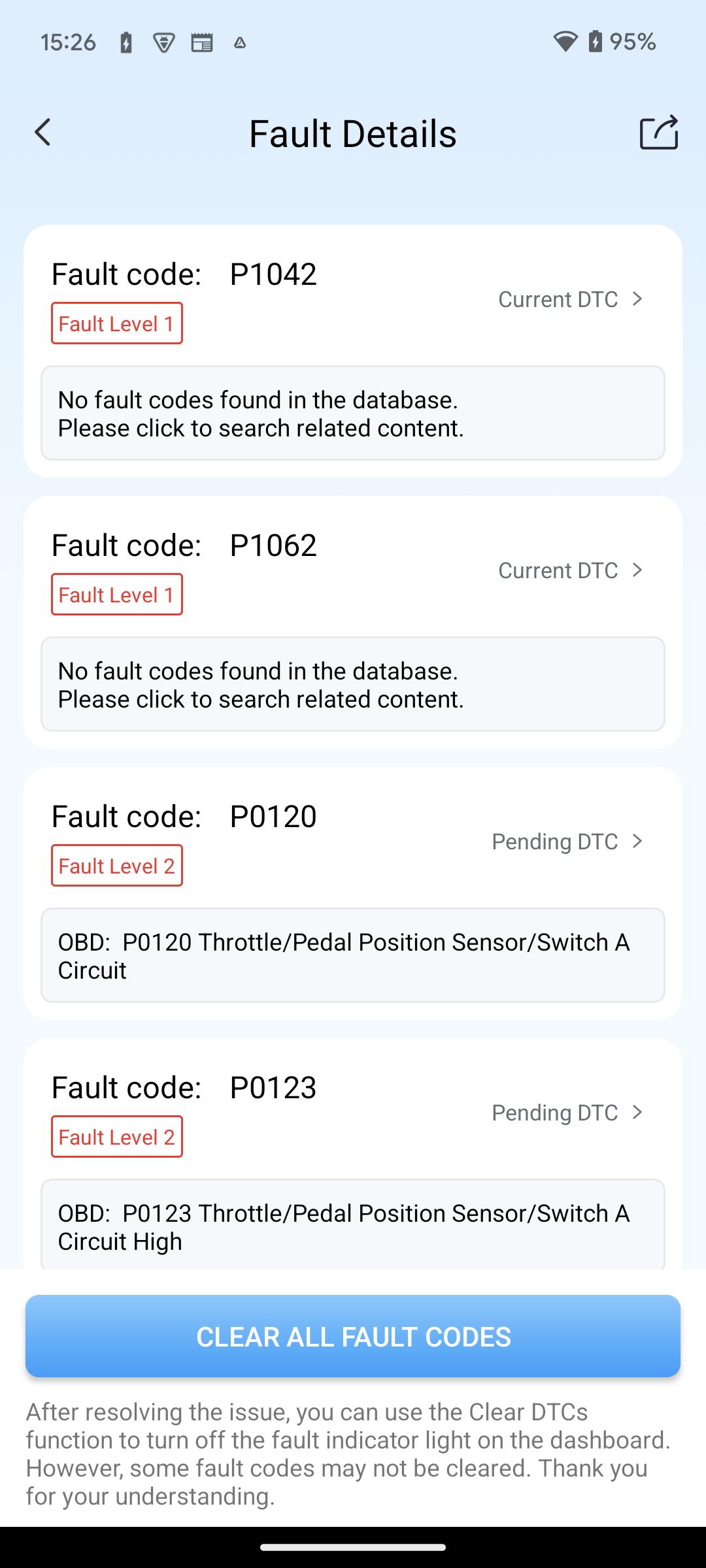Click Clear All Fault Codes button

click(353, 1336)
